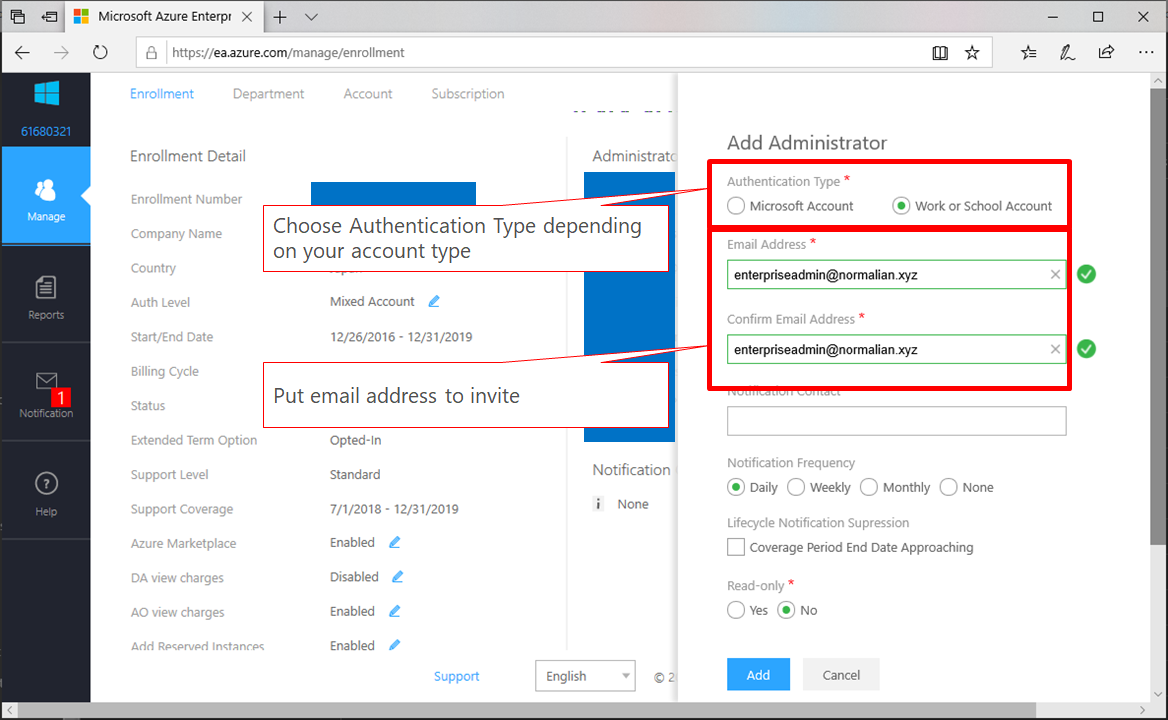Click the browser address bar URL
This screenshot has height=720, width=1168.
[288, 53]
